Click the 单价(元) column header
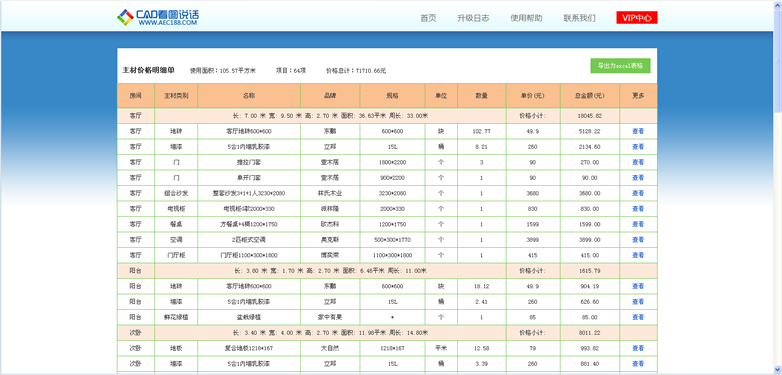This screenshot has width=782, height=375. (x=533, y=96)
